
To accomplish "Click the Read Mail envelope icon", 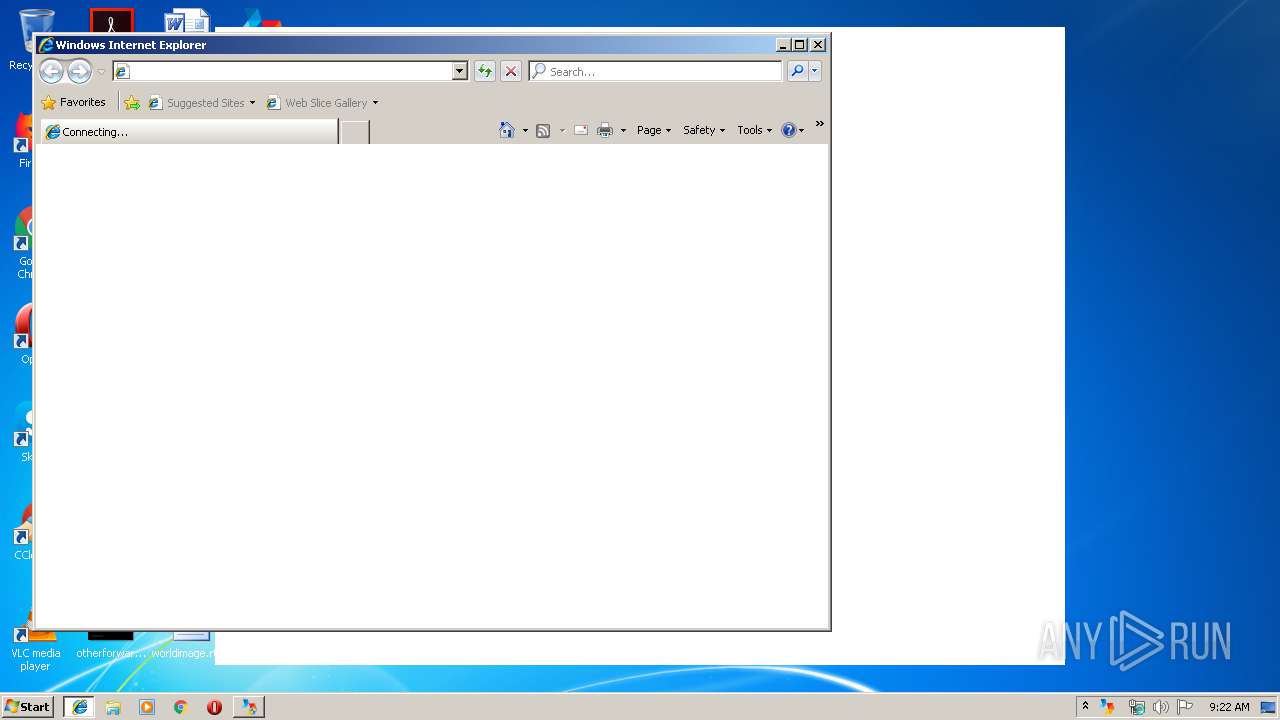I will click(x=581, y=130).
